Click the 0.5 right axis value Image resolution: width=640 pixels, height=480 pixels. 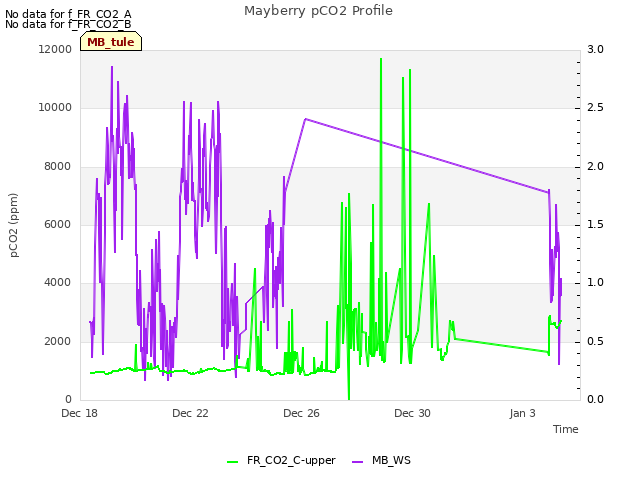pyautogui.click(x=595, y=341)
